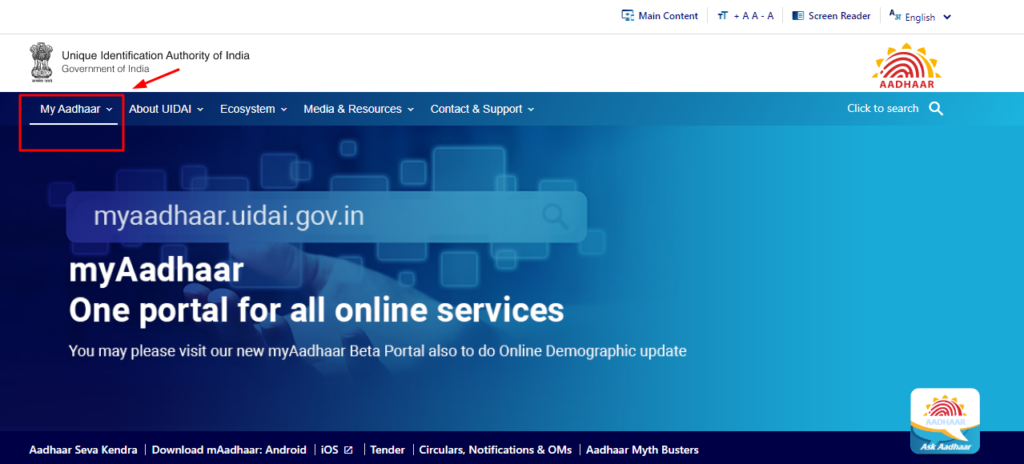This screenshot has width=1024, height=464.
Task: Click the magnifier search icon in navbar
Action: [x=936, y=109]
